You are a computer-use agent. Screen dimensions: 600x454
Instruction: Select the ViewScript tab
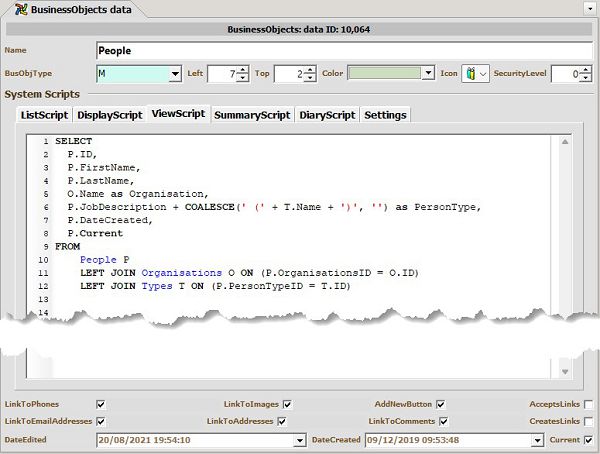(x=178, y=114)
